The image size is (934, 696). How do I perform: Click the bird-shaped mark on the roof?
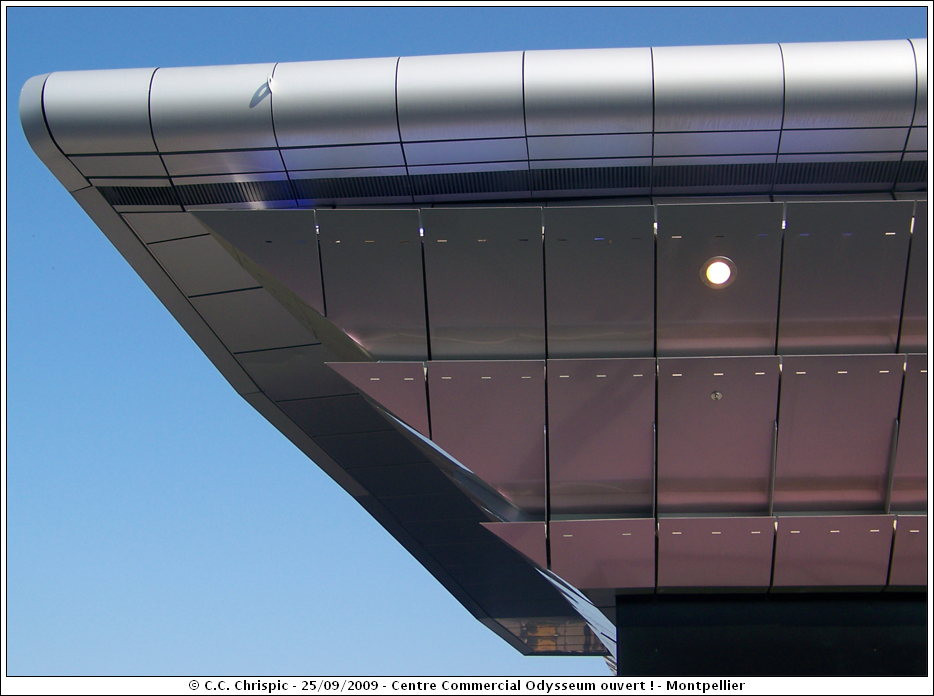coord(263,91)
